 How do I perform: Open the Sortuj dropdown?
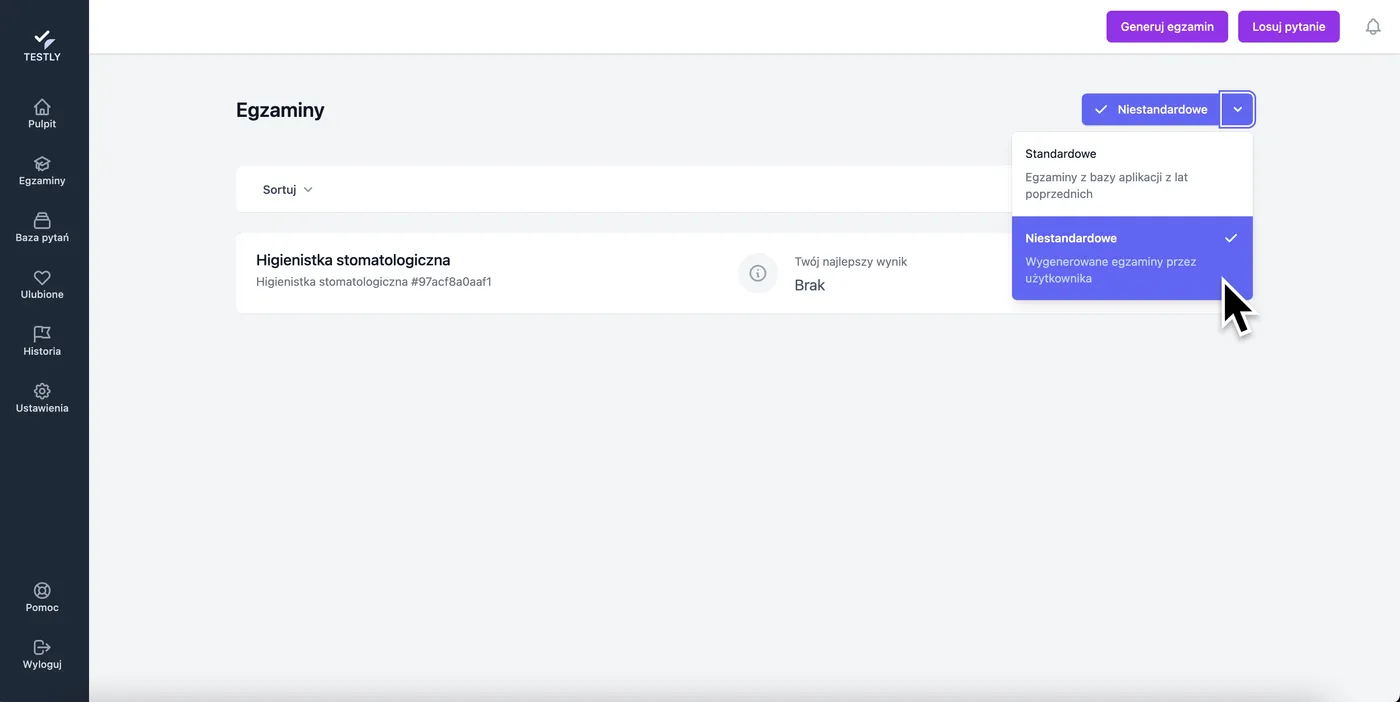click(x=288, y=190)
